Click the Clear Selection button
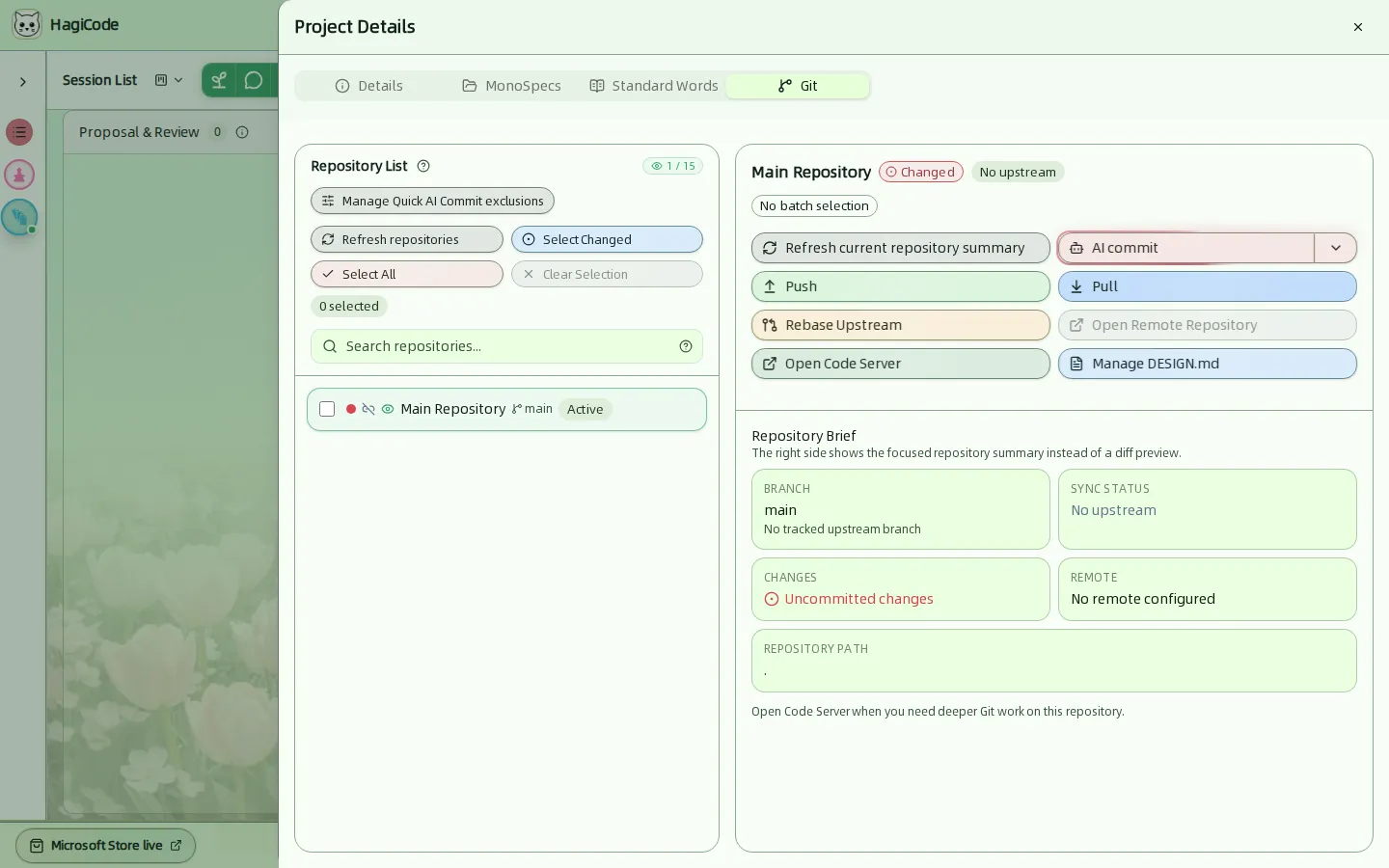The height and width of the screenshot is (868, 1389). pos(607,274)
